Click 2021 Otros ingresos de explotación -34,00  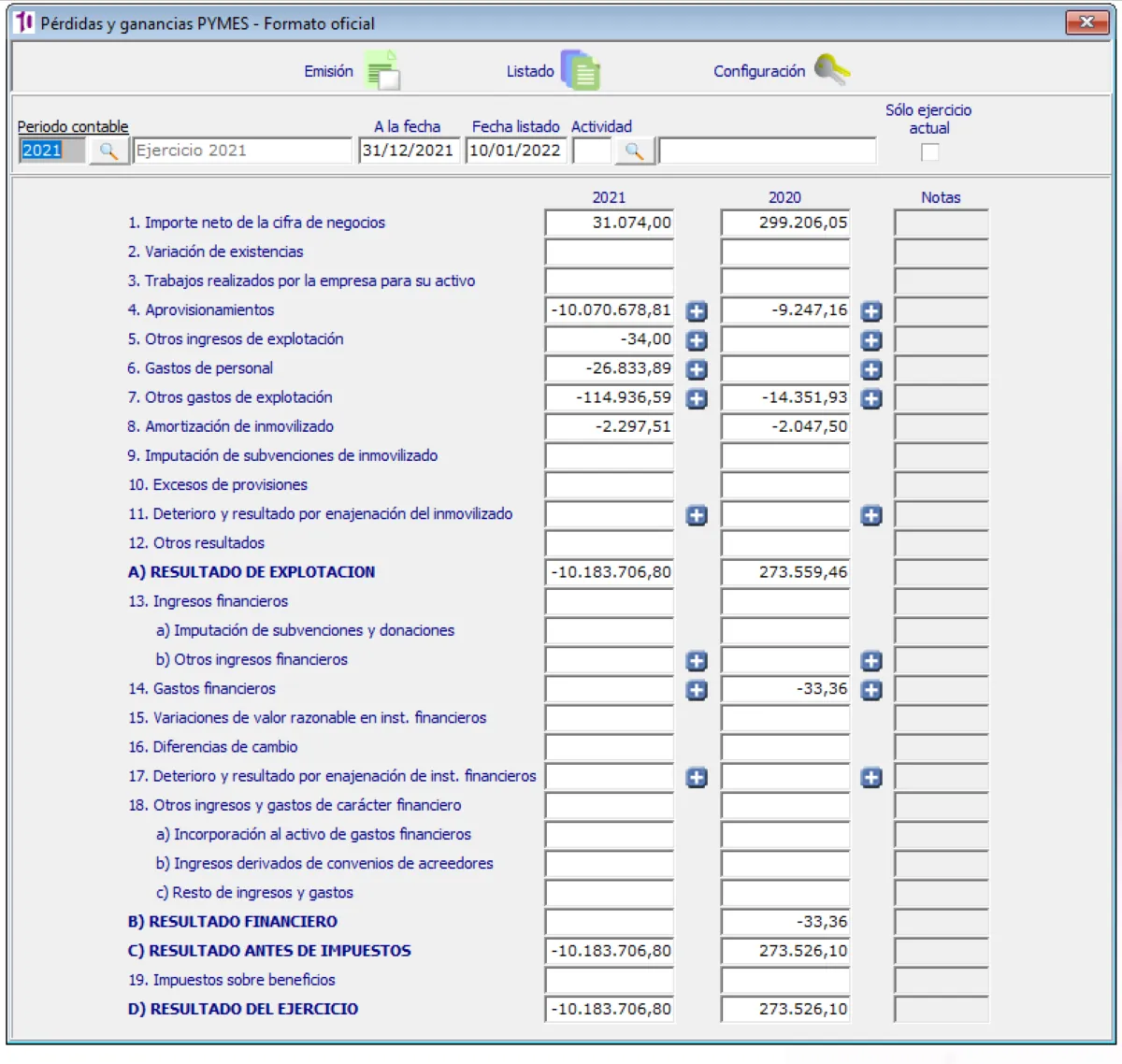pos(610,339)
